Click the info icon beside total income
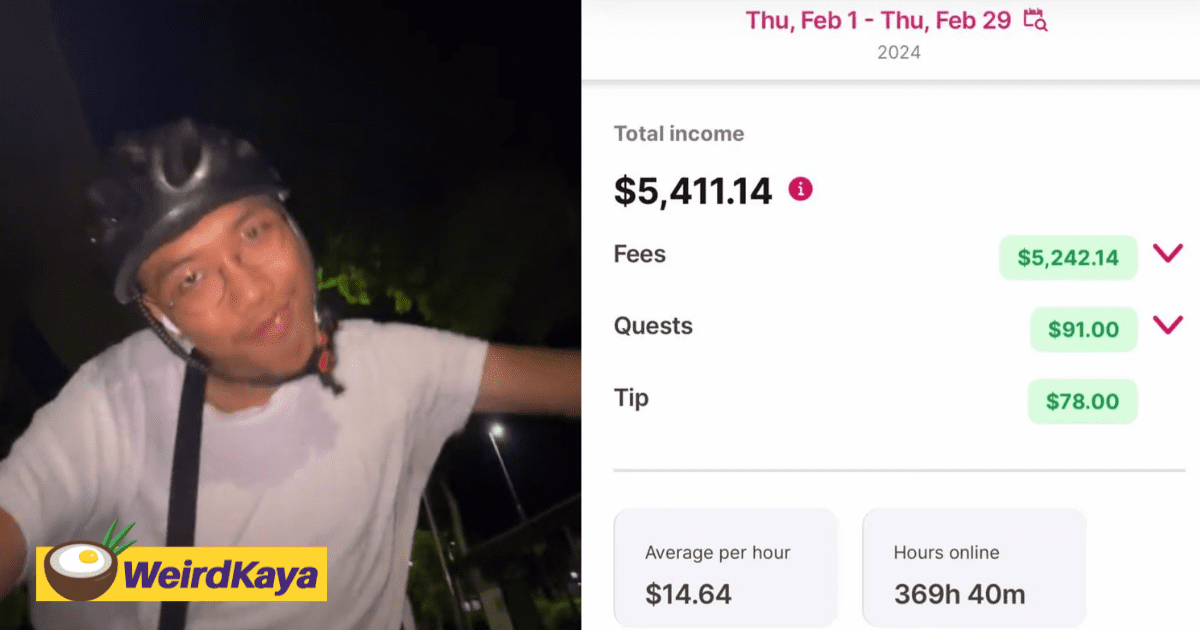 (800, 188)
